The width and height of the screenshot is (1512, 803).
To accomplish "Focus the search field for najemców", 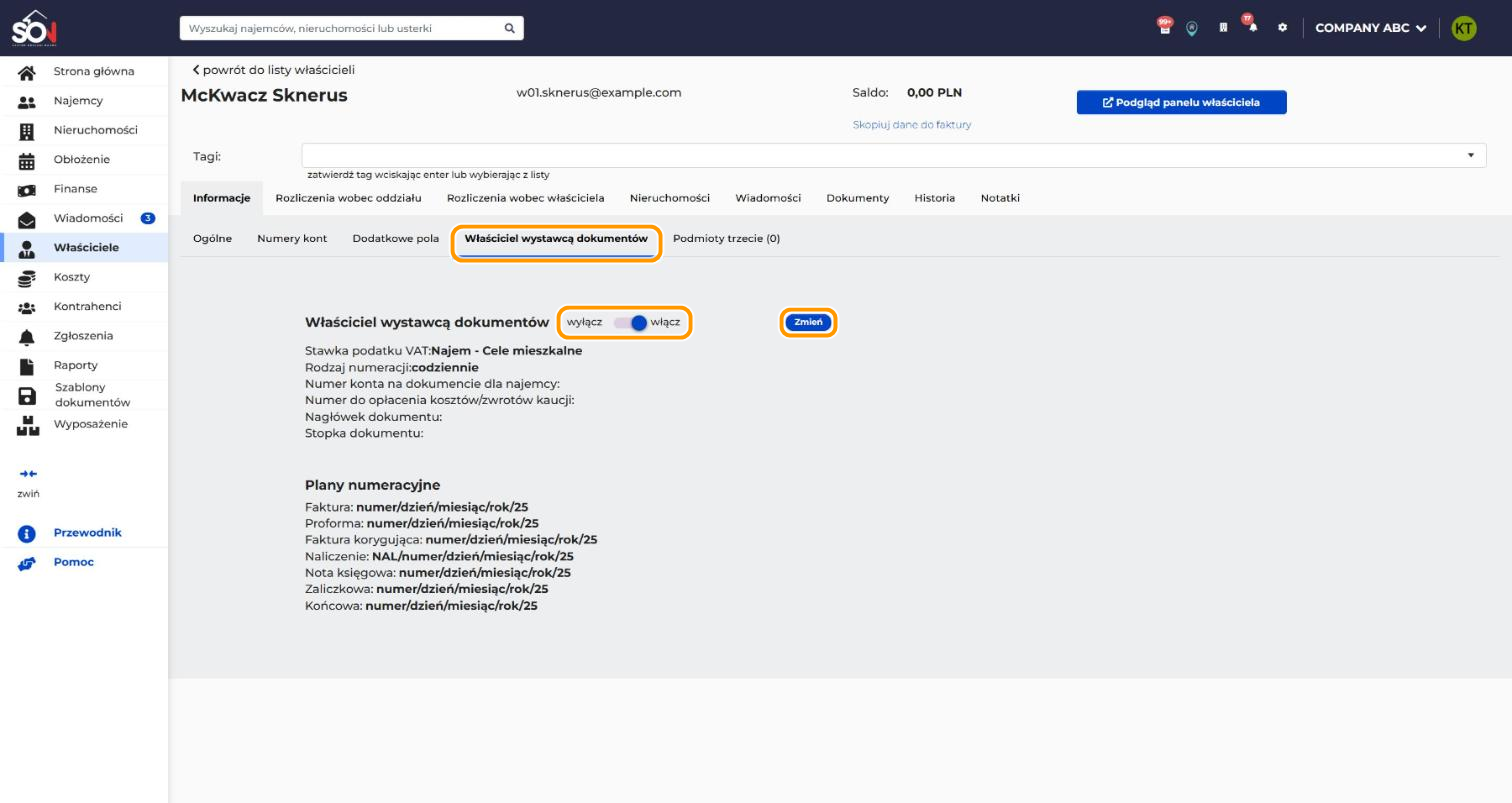I will pyautogui.click(x=351, y=28).
